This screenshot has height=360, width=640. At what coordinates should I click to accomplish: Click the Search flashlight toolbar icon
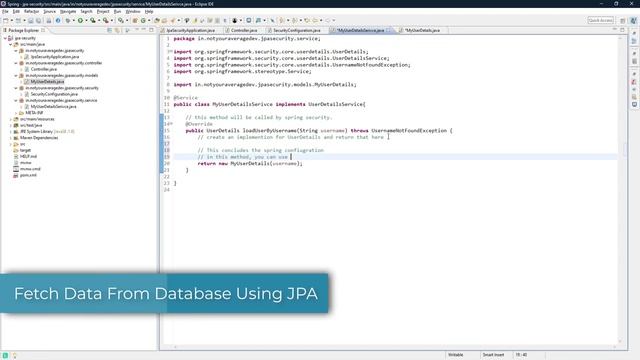pyautogui.click(x=173, y=20)
